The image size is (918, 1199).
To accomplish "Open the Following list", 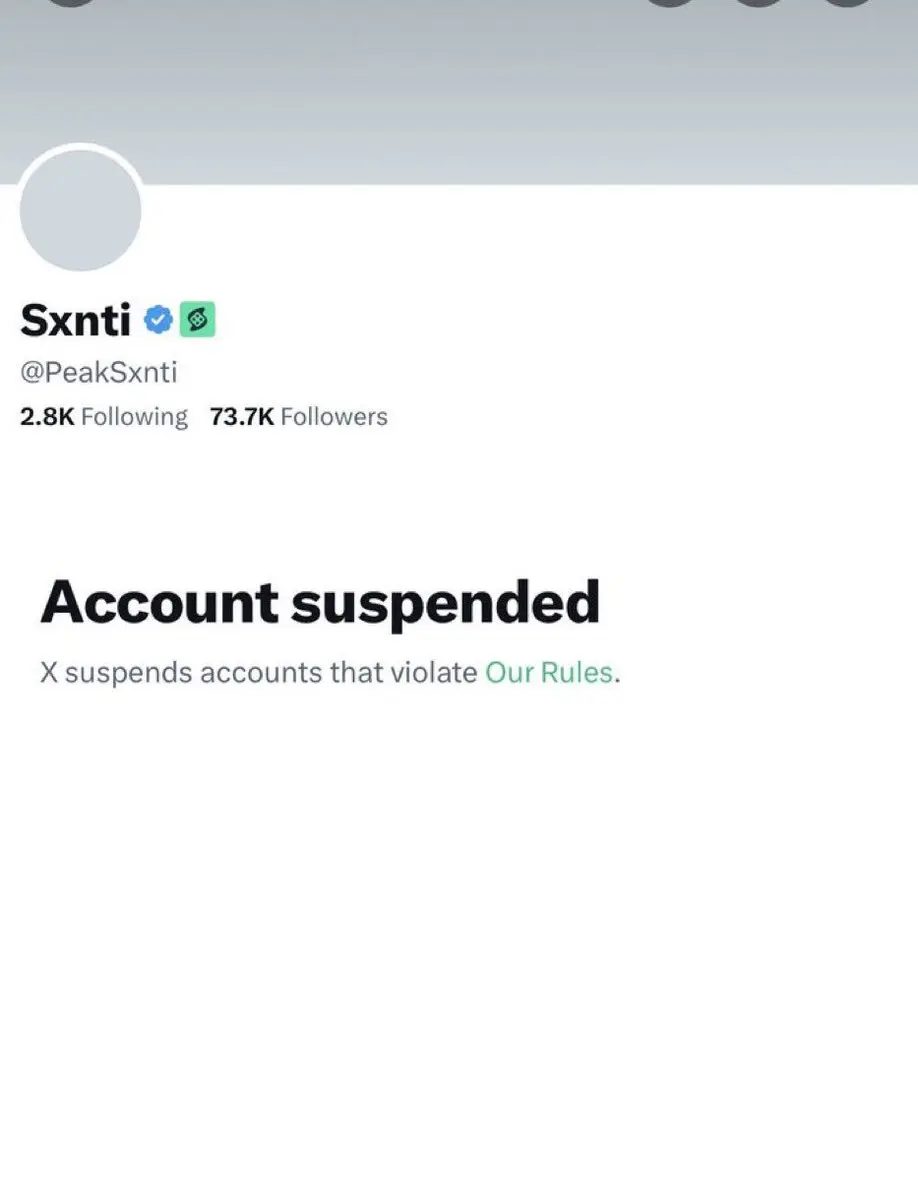I will (x=103, y=417).
